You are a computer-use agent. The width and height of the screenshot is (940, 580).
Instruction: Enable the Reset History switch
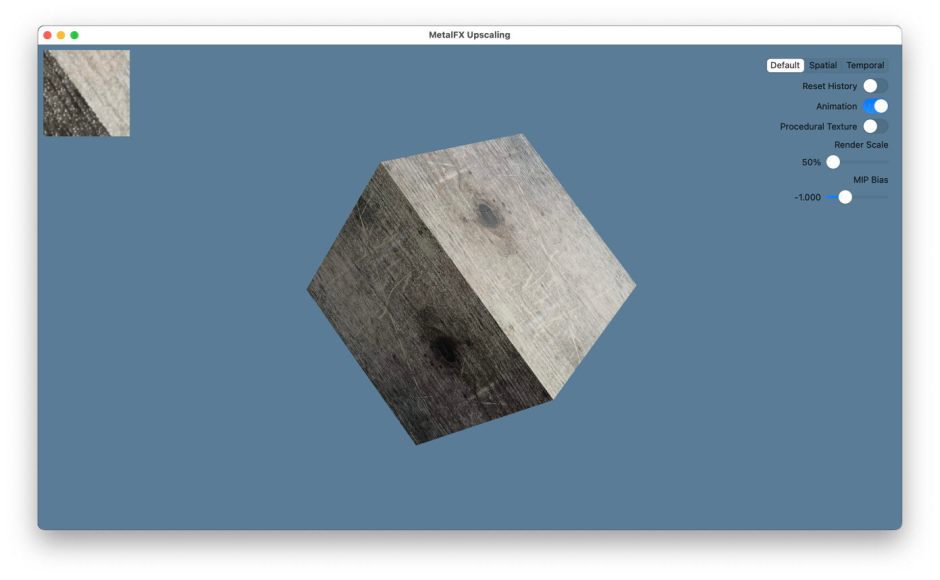click(x=875, y=86)
